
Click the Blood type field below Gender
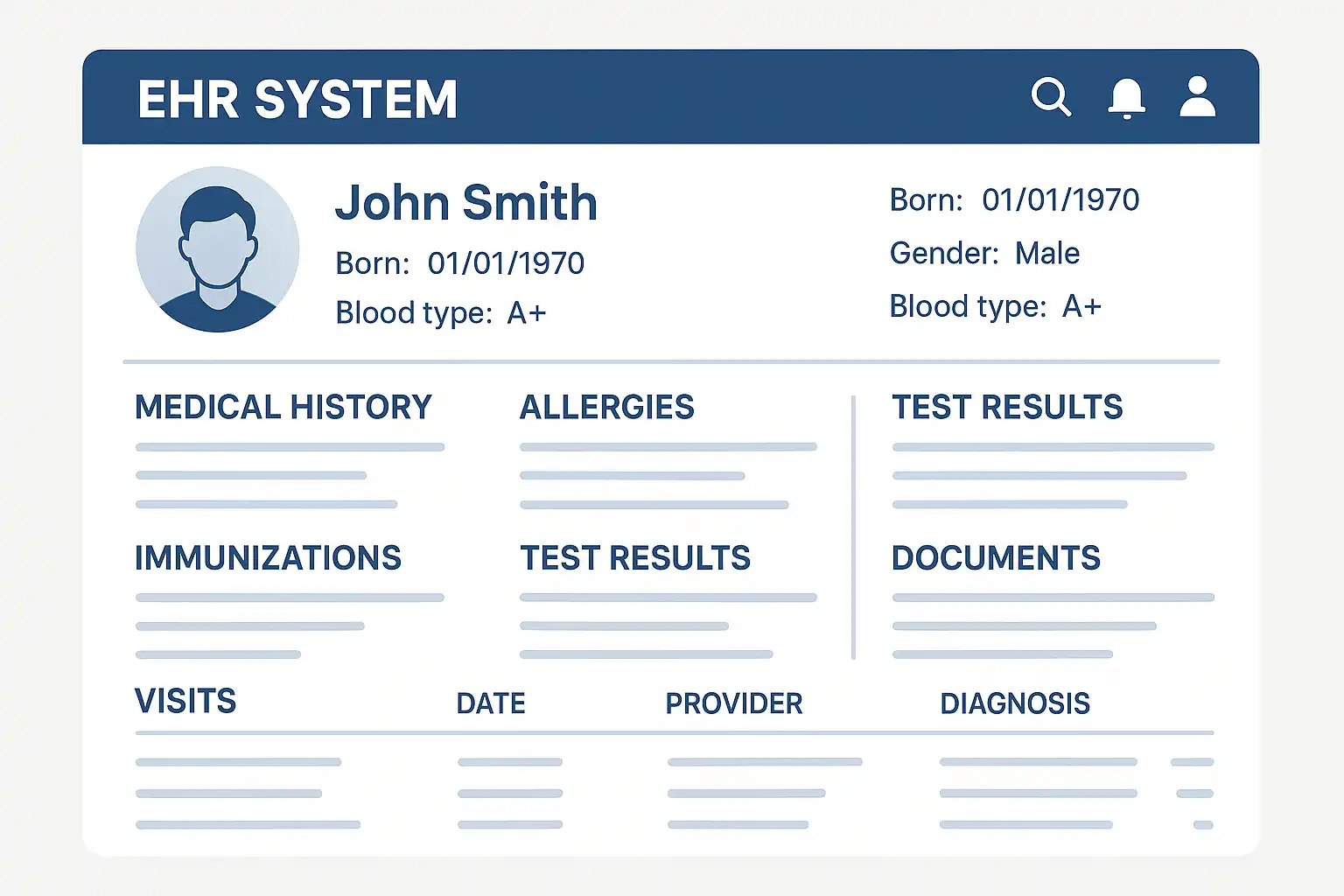pos(995,306)
